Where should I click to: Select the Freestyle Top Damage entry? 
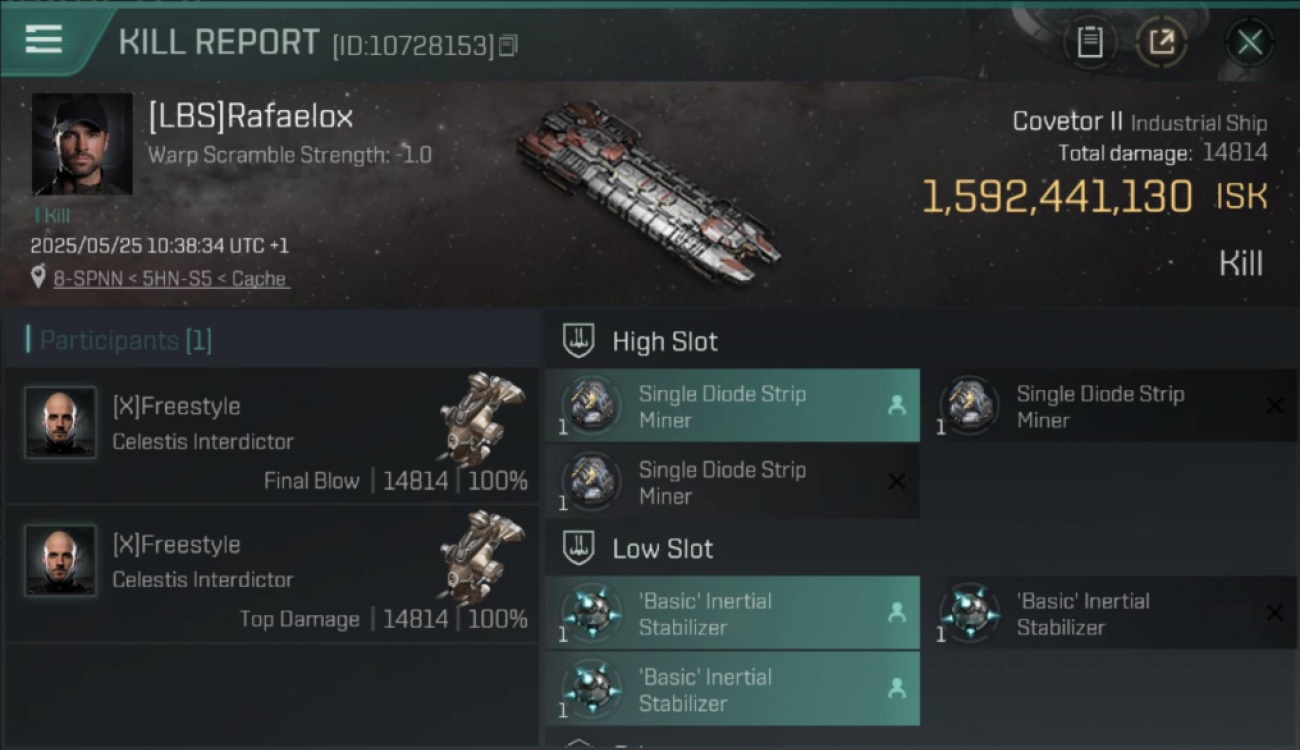click(272, 574)
